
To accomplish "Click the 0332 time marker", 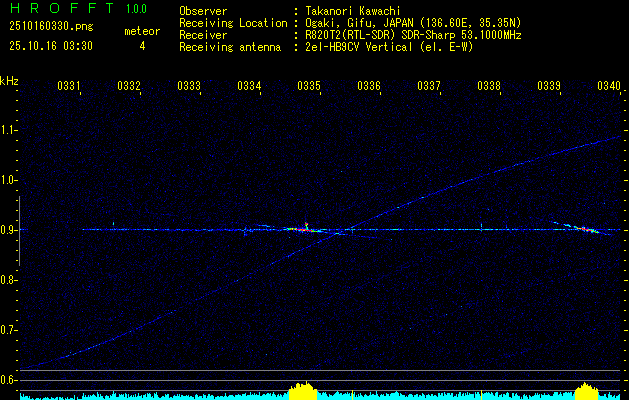I will click(x=129, y=85).
